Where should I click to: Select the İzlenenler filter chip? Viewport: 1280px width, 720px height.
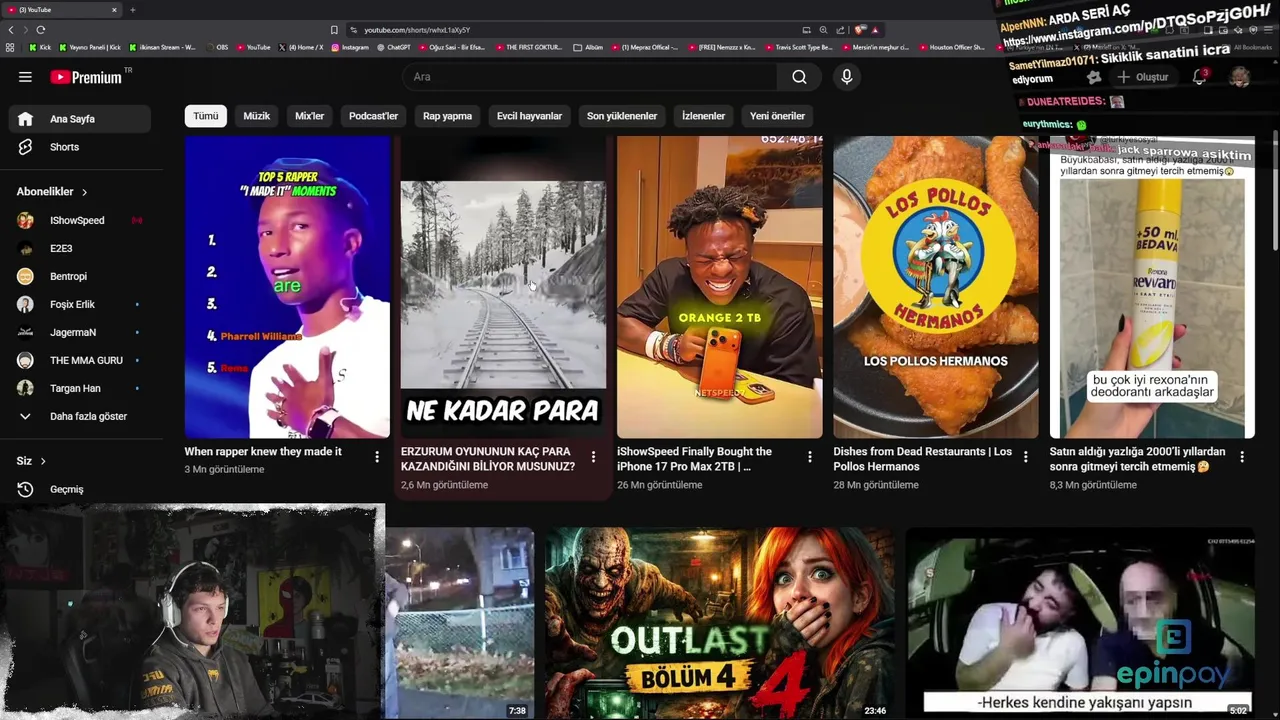click(x=703, y=116)
